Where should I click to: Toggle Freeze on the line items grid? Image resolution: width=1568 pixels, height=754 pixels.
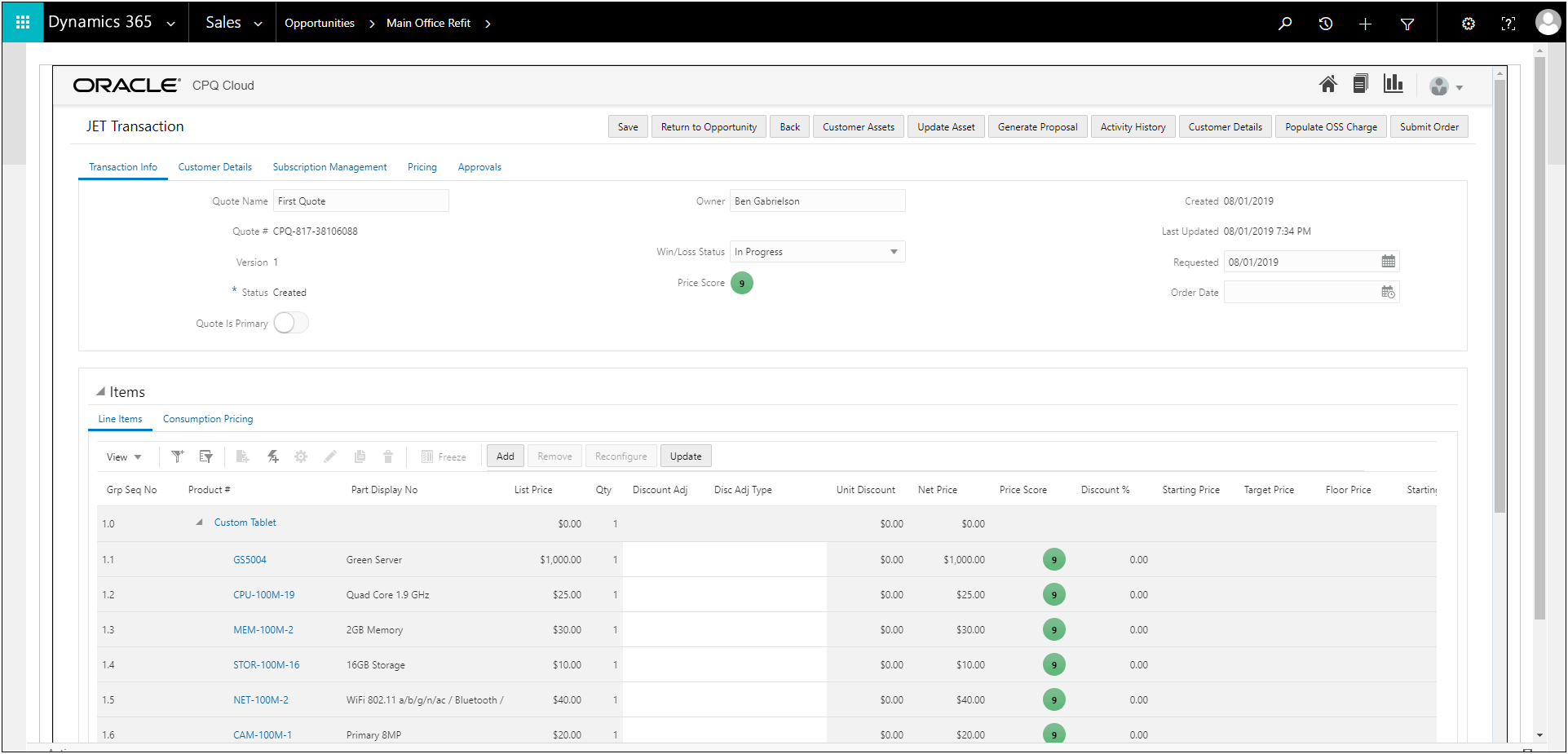click(x=444, y=456)
